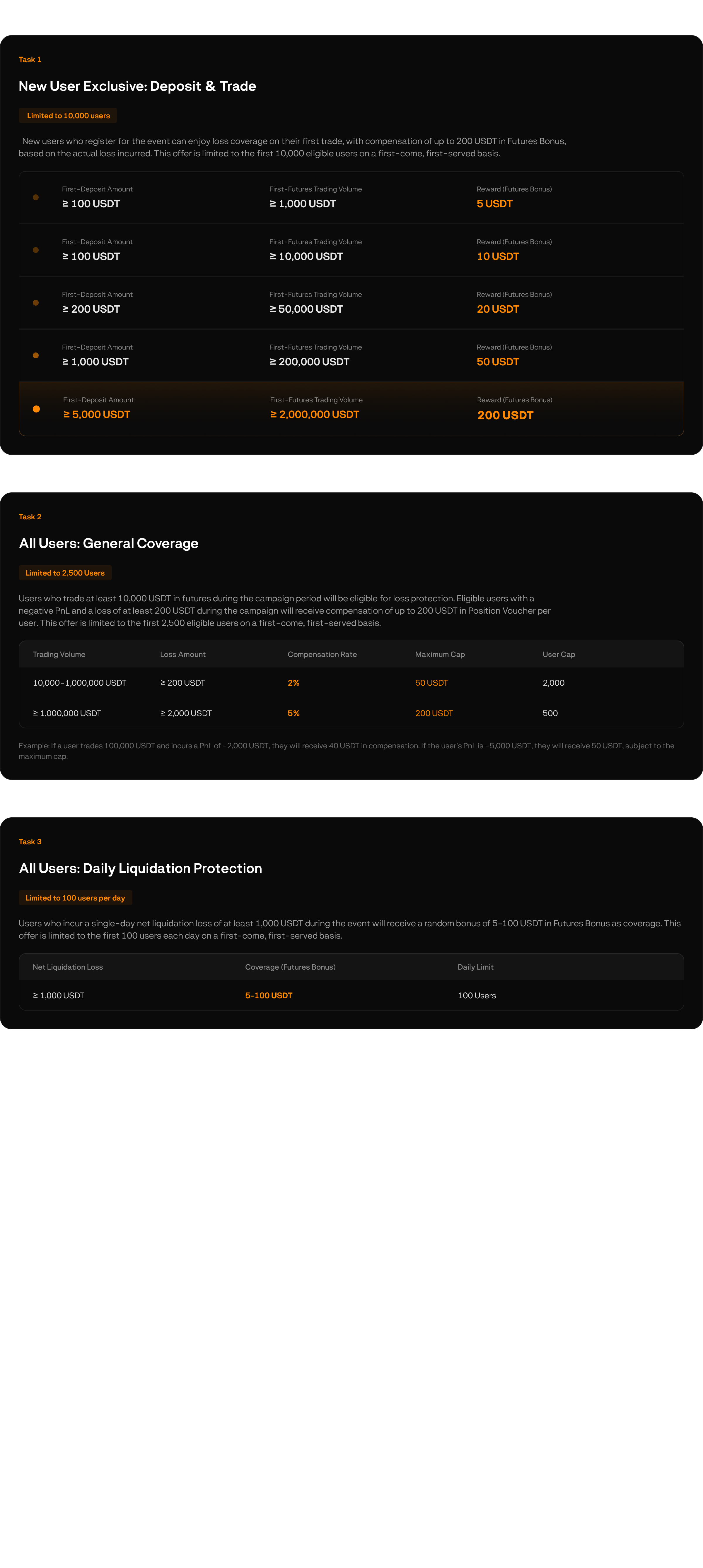Image resolution: width=703 pixels, height=1568 pixels.
Task: Click the "5 USDT" Futures Bonus reward
Action: point(495,204)
